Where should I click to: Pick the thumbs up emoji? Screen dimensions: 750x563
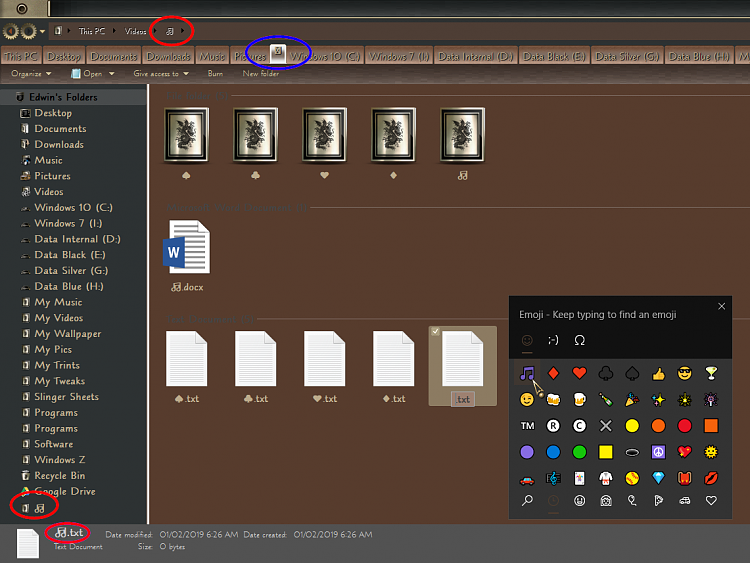658,373
